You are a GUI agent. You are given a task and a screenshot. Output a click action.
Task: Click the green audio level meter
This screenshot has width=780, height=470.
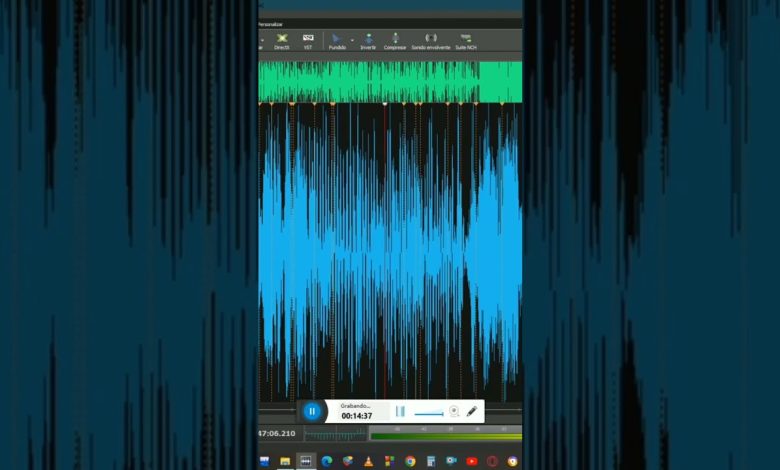coord(445,436)
